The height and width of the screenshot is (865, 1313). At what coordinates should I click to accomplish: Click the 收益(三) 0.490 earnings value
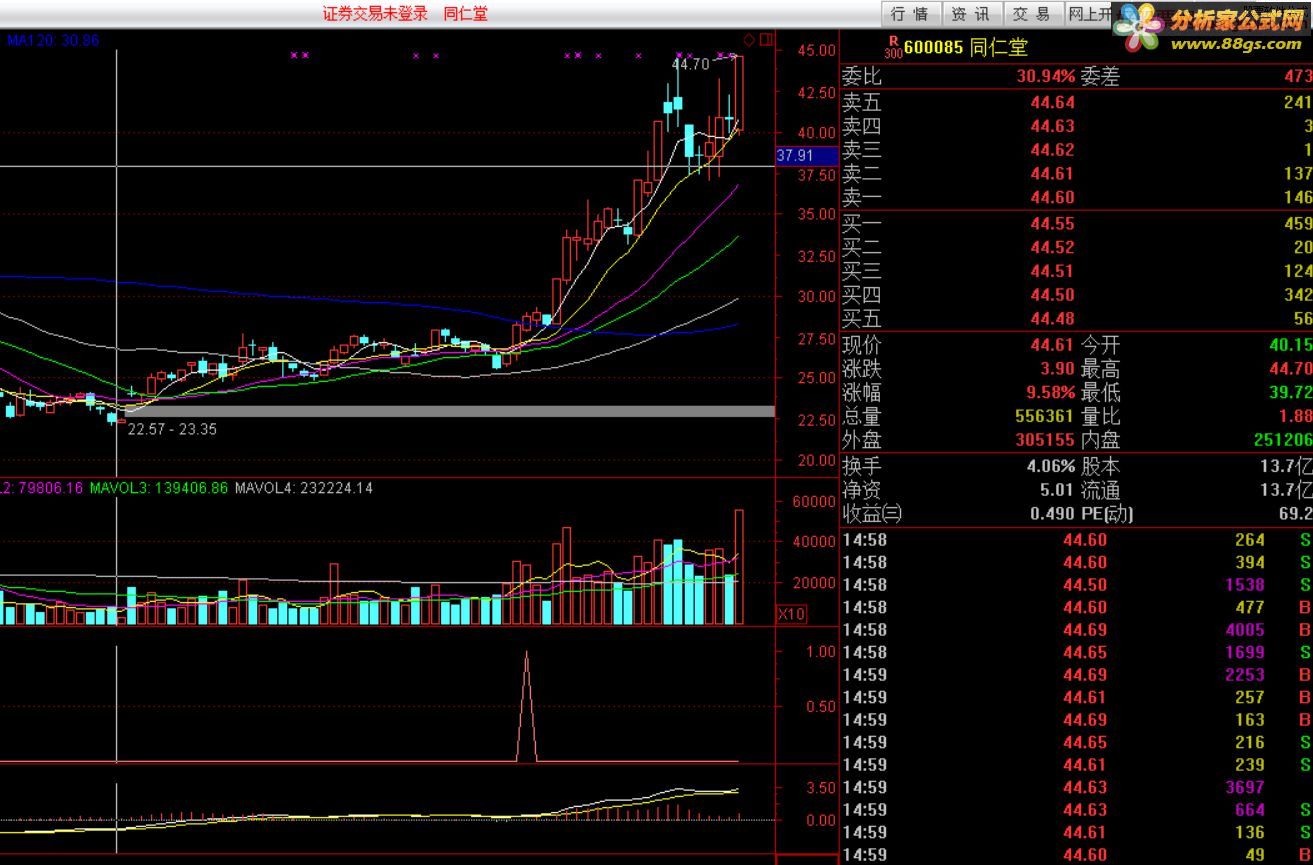1052,514
